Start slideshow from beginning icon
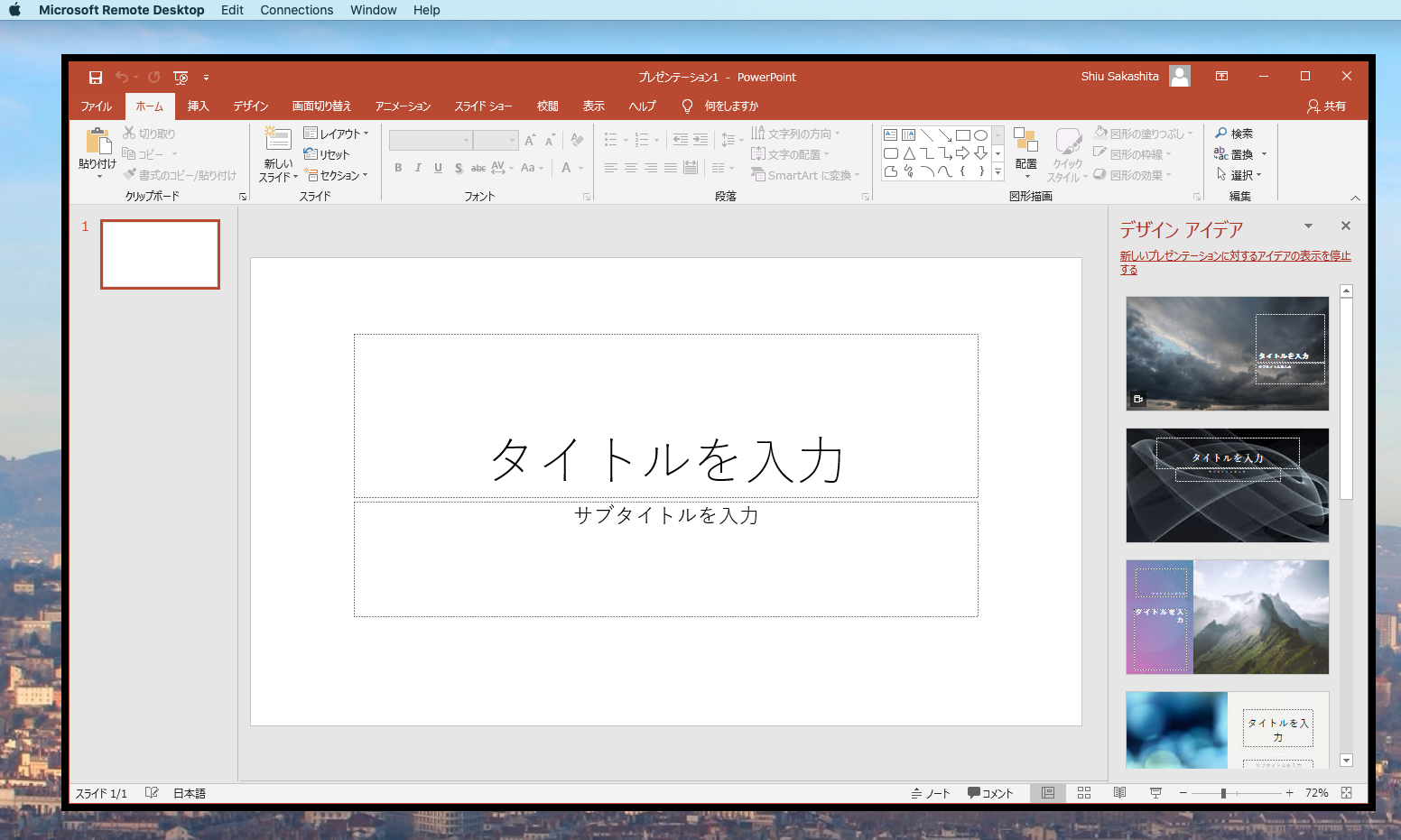Screen dimensions: 1401x840 point(181,78)
